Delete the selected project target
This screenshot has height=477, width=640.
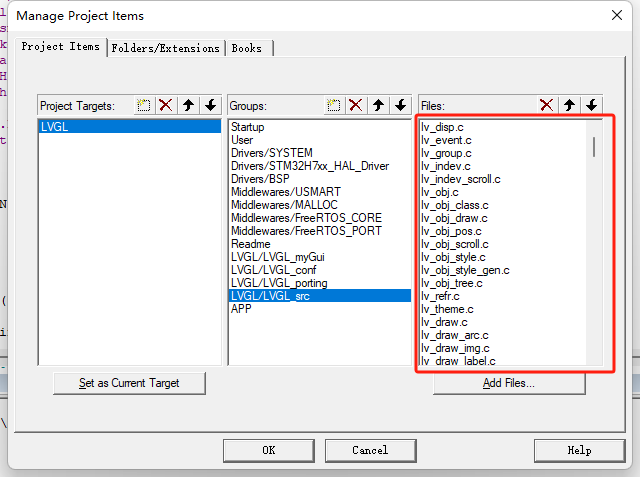tap(166, 106)
